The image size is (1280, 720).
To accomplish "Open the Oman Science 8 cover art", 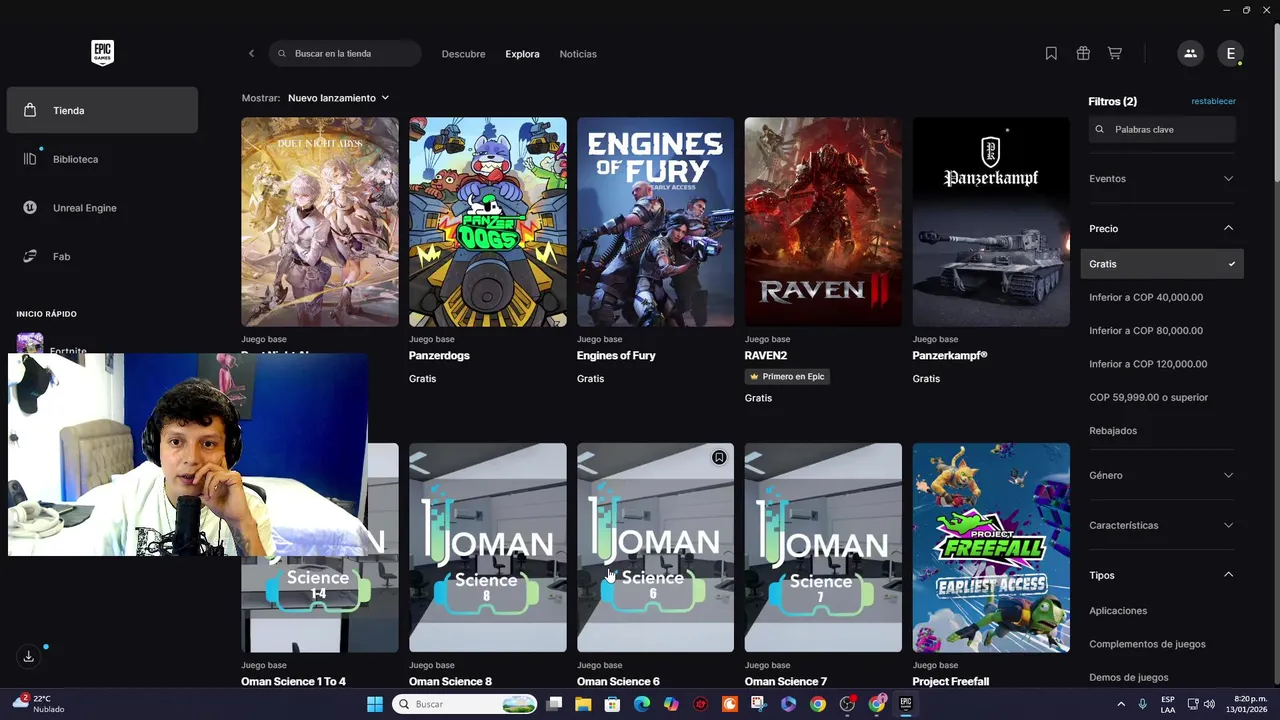I will tap(488, 548).
